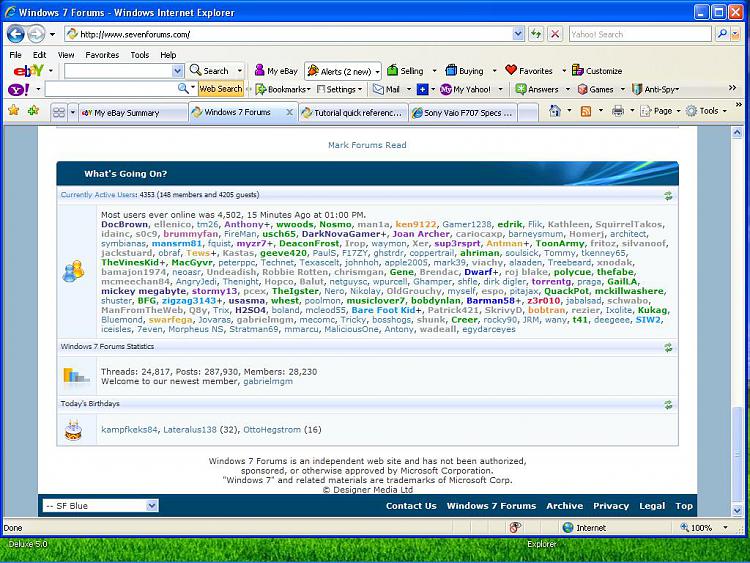The height and width of the screenshot is (563, 750).
Task: Click the vertical scrollbar up arrow
Action: [x=737, y=132]
